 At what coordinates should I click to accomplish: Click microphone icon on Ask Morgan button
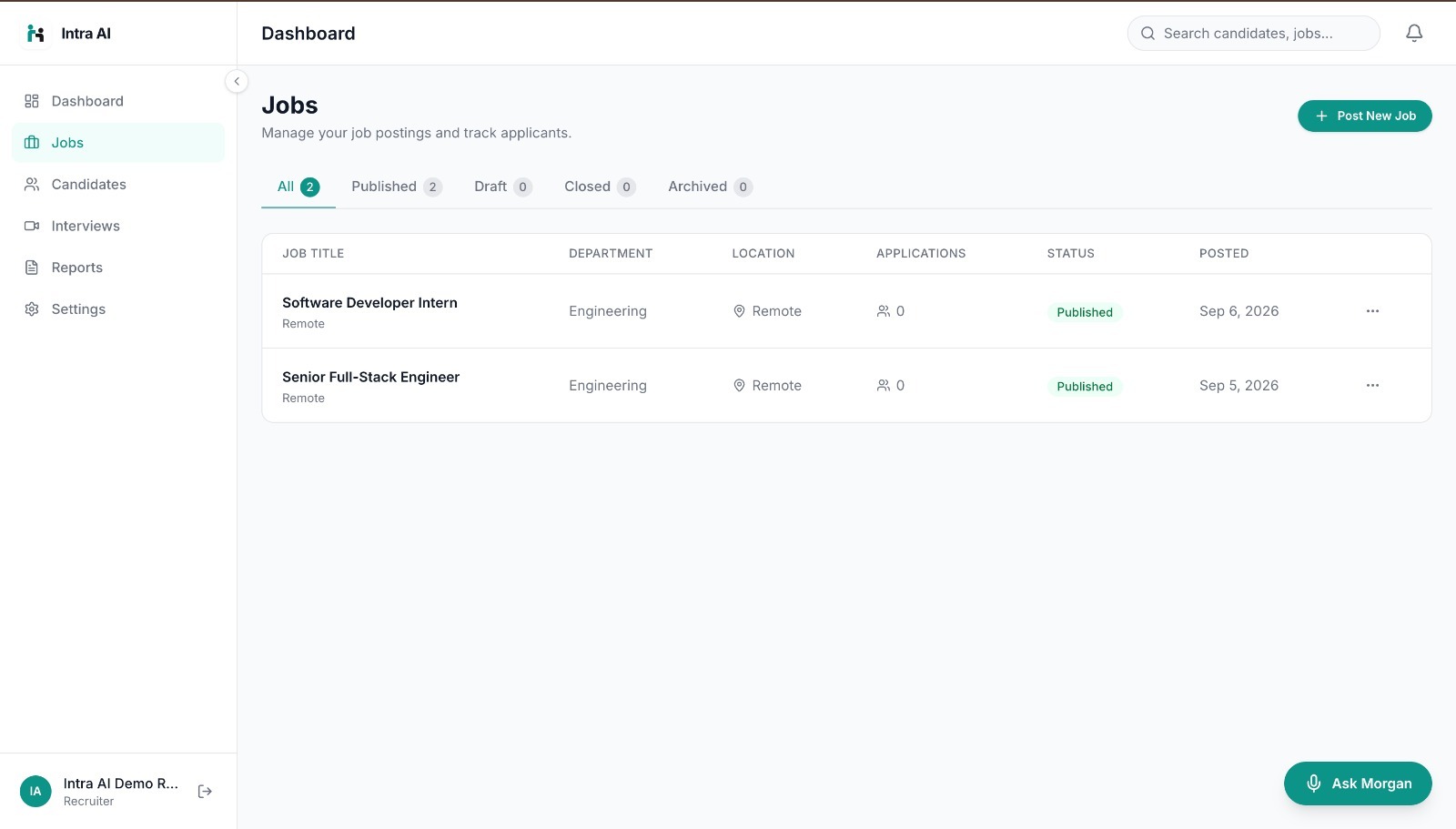pyautogui.click(x=1314, y=784)
